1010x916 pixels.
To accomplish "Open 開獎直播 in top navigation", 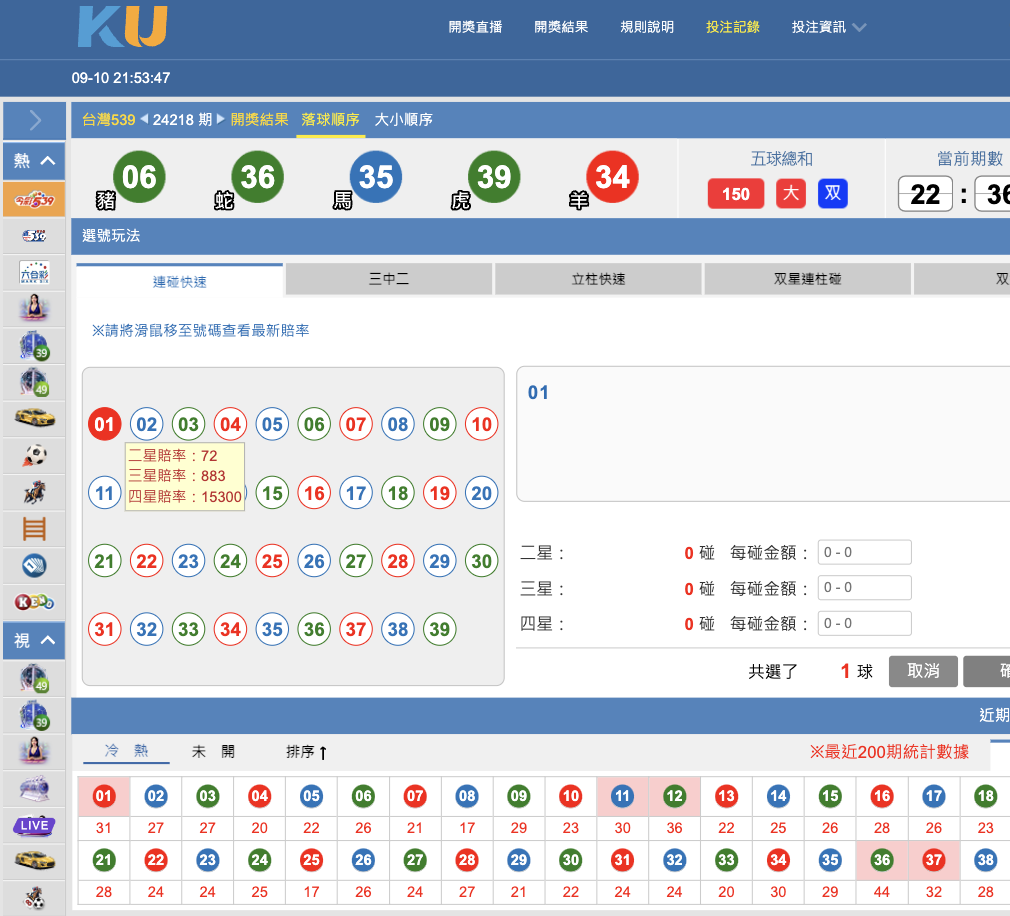I will (x=475, y=27).
